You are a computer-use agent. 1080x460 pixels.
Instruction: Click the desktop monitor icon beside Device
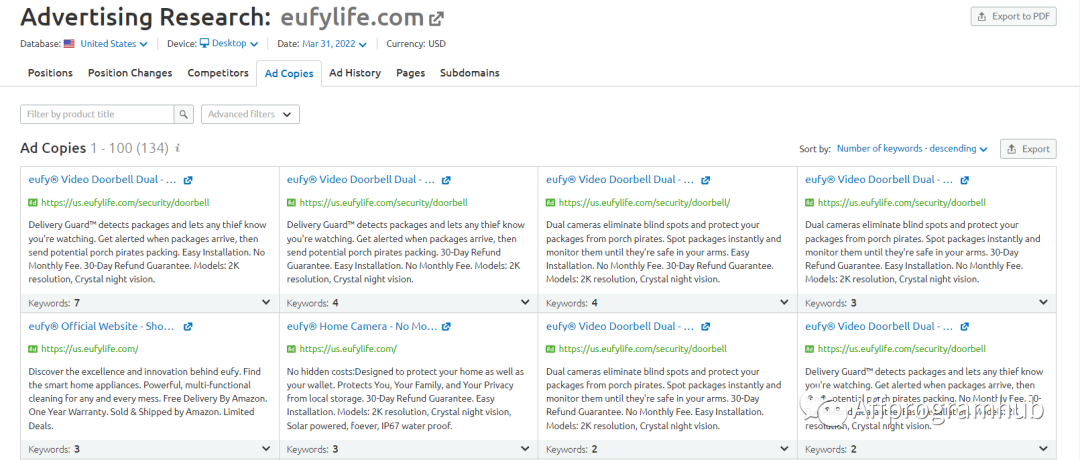click(204, 43)
